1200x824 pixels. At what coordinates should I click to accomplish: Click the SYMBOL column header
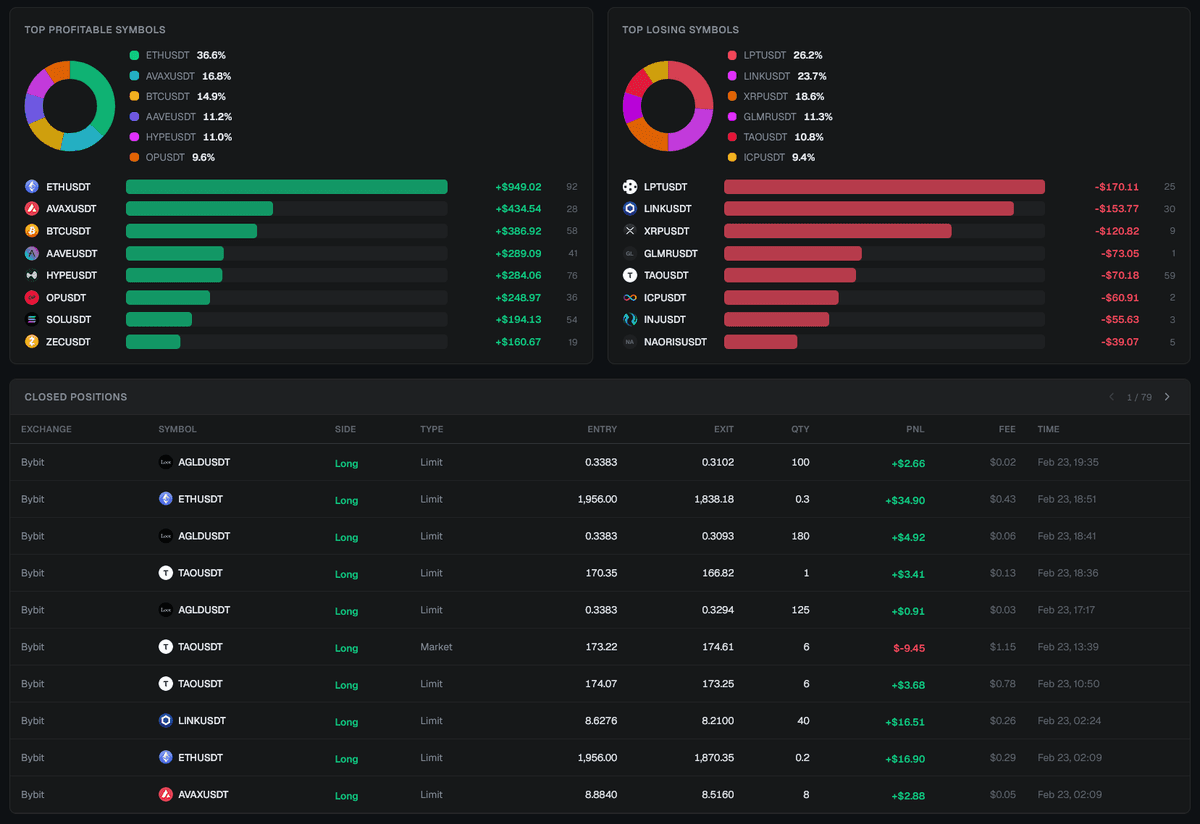coord(177,429)
